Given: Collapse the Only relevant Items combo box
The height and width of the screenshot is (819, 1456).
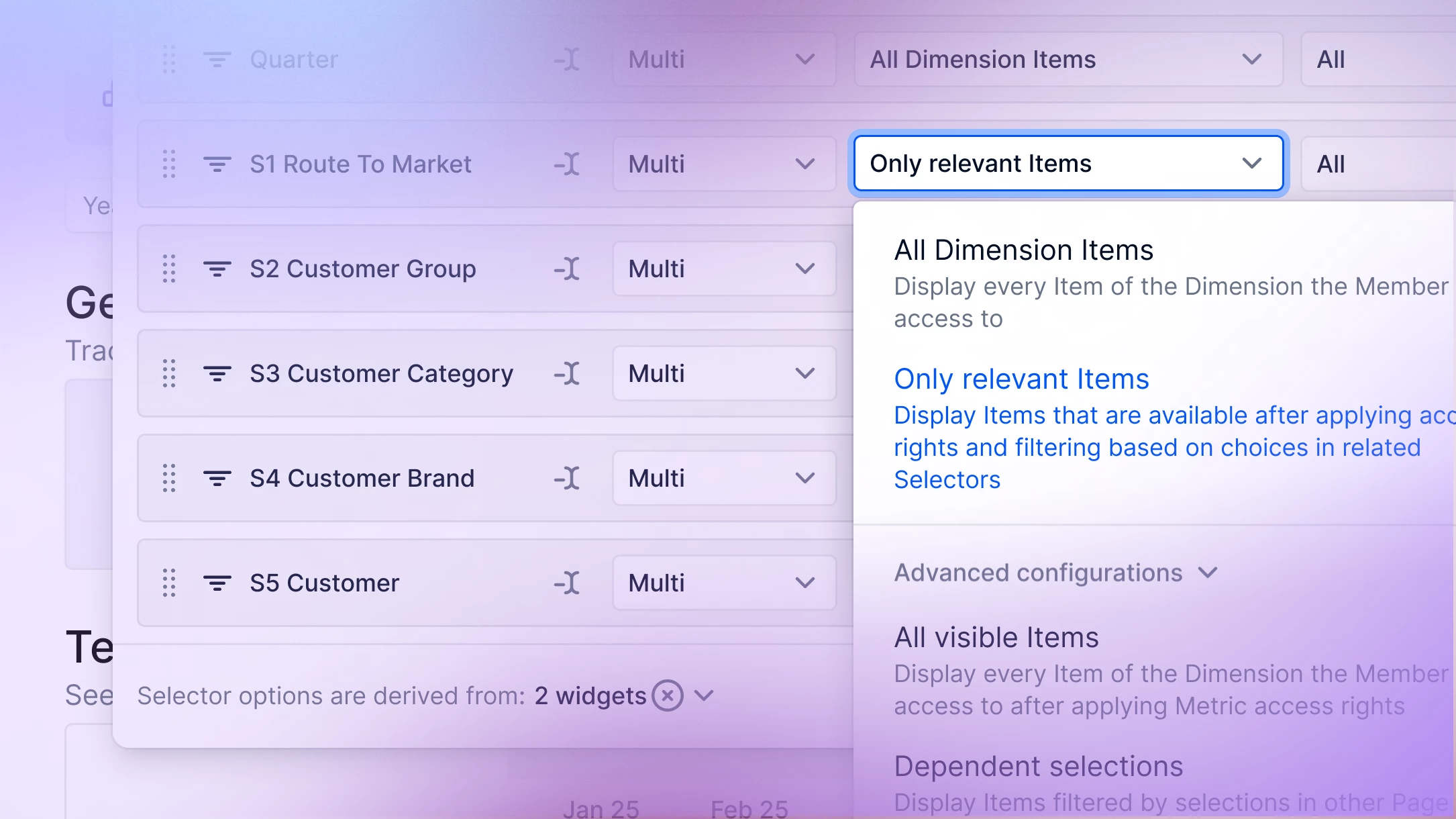Looking at the screenshot, I should tap(1068, 164).
